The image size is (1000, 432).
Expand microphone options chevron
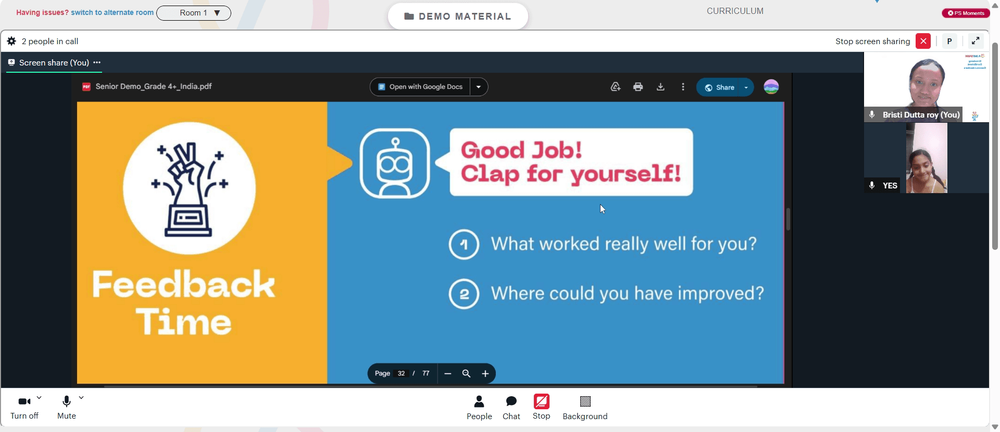tap(81, 398)
